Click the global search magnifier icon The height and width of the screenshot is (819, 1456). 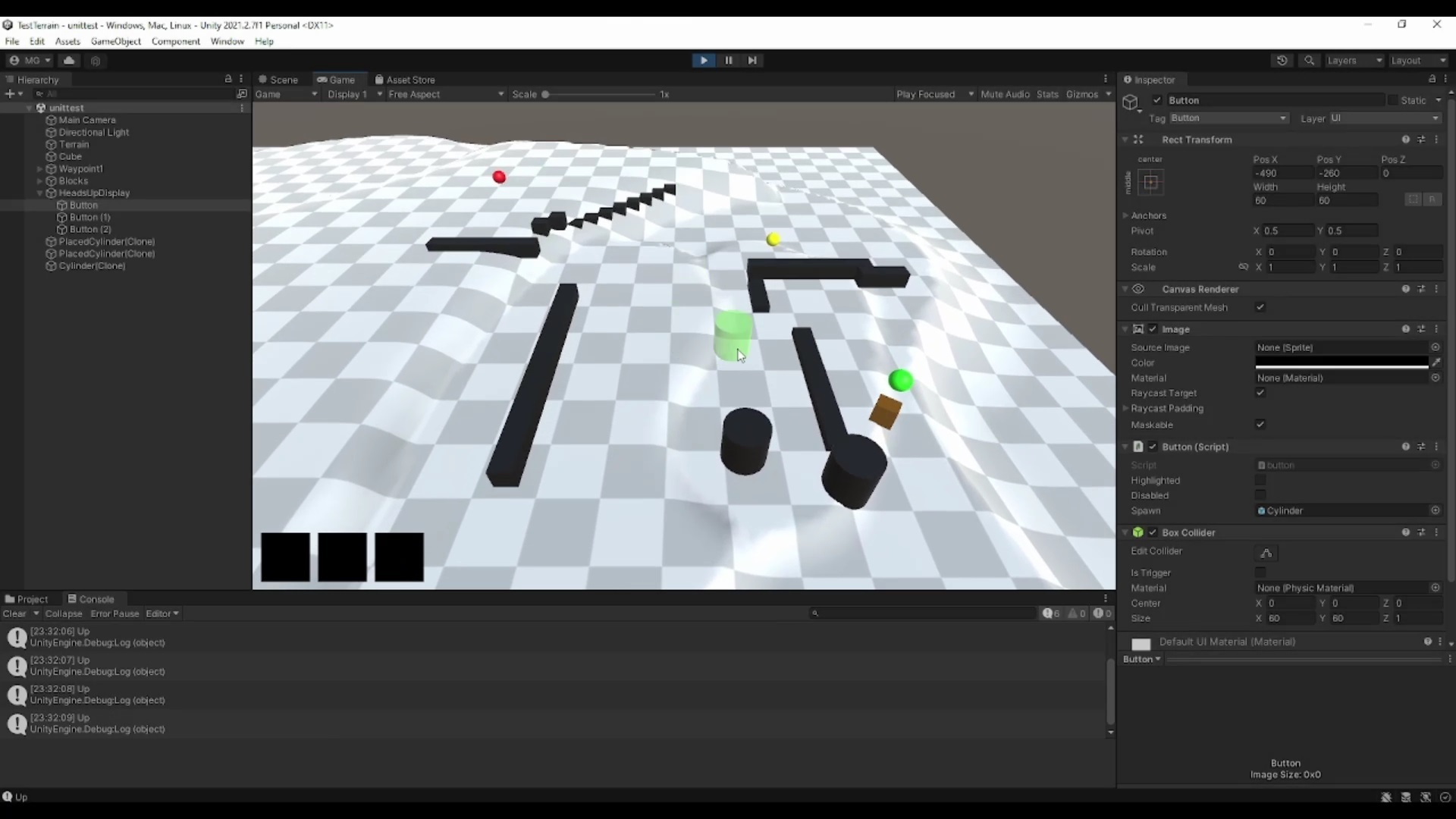[x=1310, y=61]
